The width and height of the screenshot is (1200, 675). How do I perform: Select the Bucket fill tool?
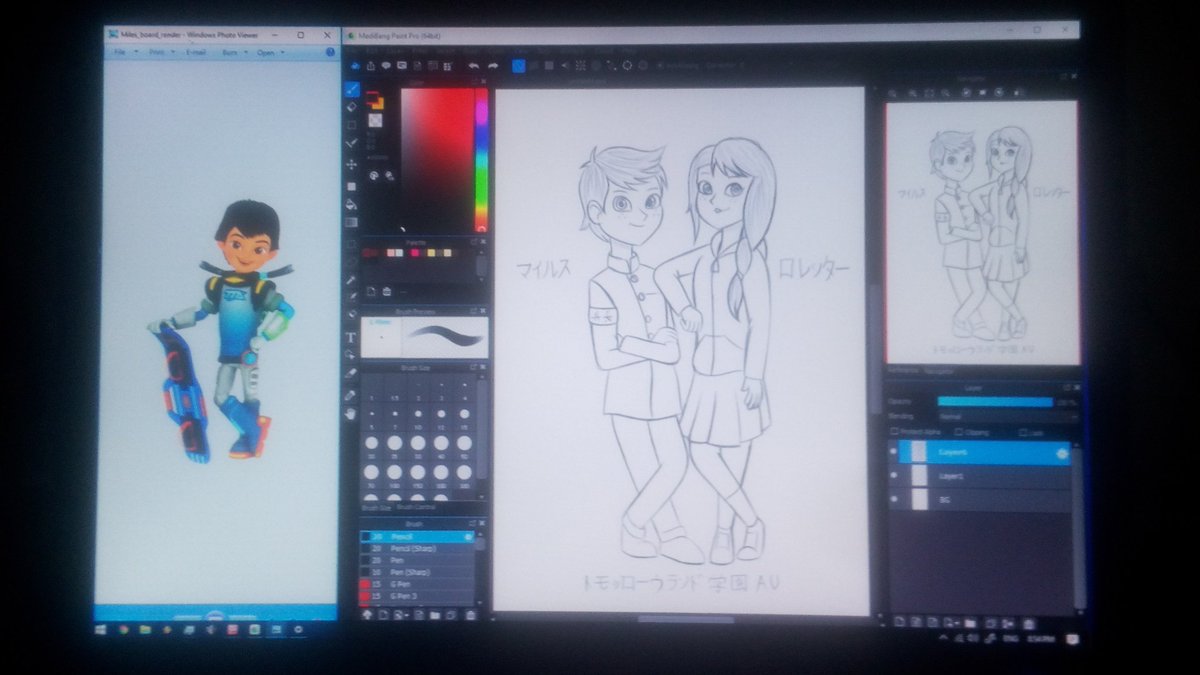352,204
